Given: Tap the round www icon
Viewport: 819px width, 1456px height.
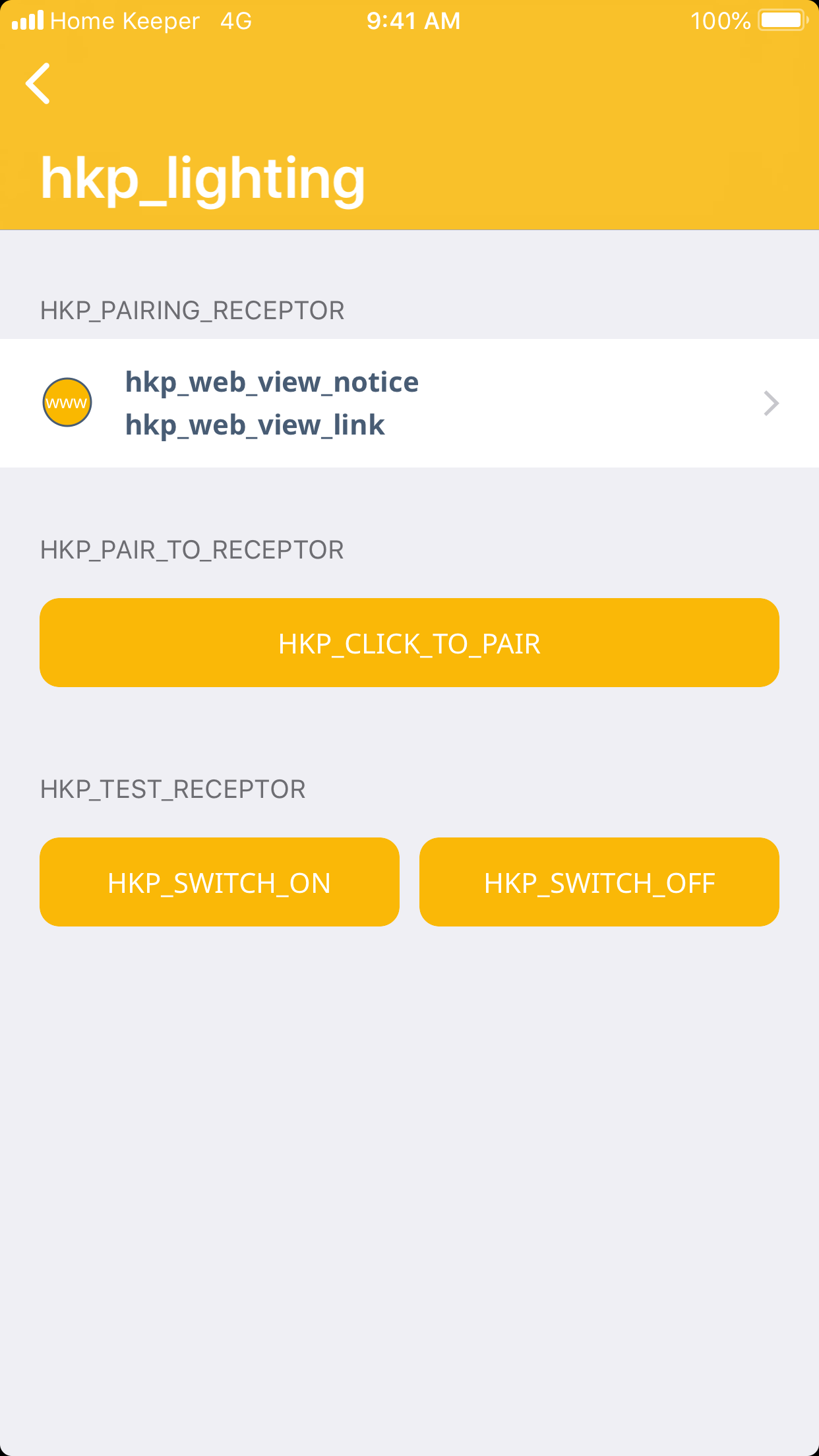Looking at the screenshot, I should [67, 402].
